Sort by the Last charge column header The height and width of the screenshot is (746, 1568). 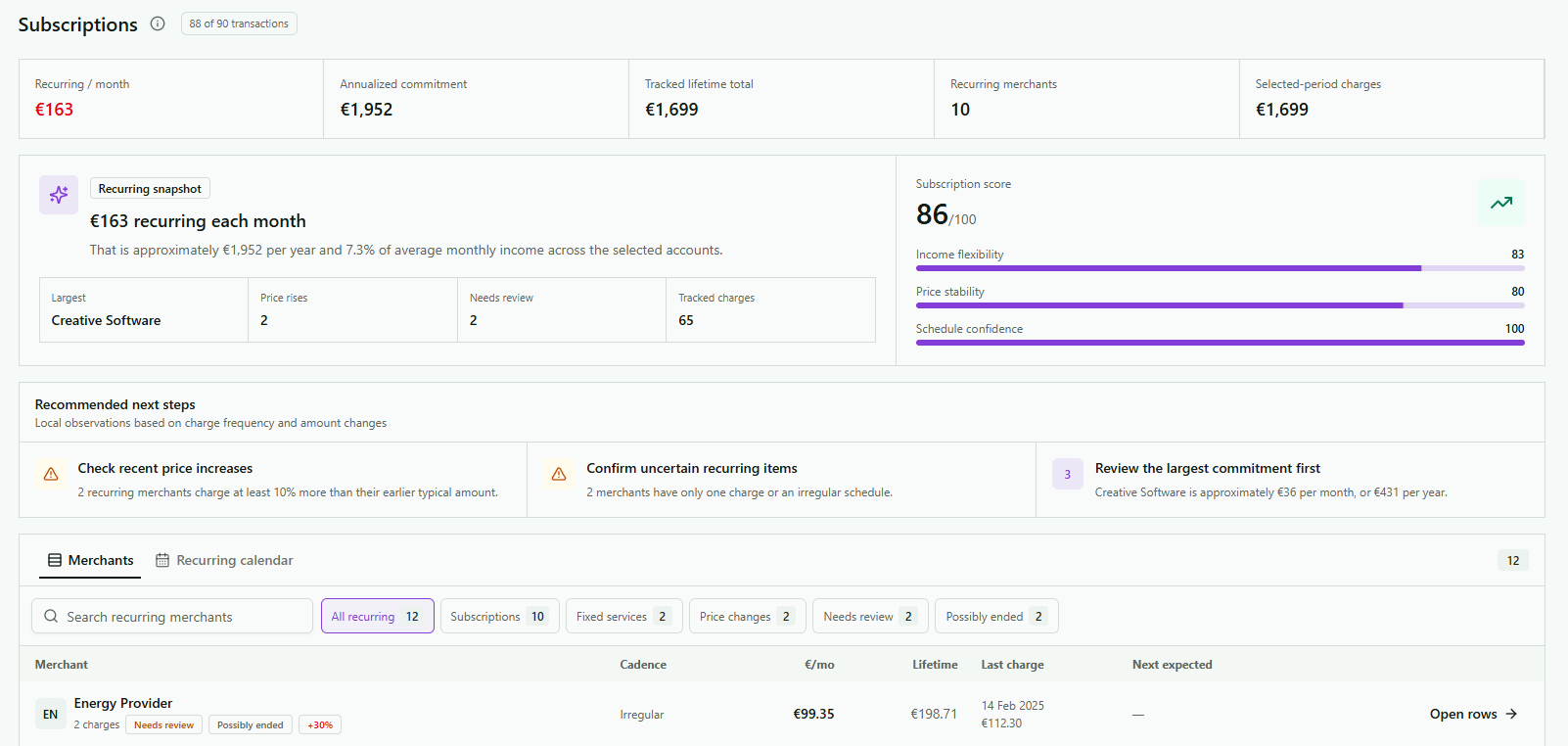[x=1012, y=664]
